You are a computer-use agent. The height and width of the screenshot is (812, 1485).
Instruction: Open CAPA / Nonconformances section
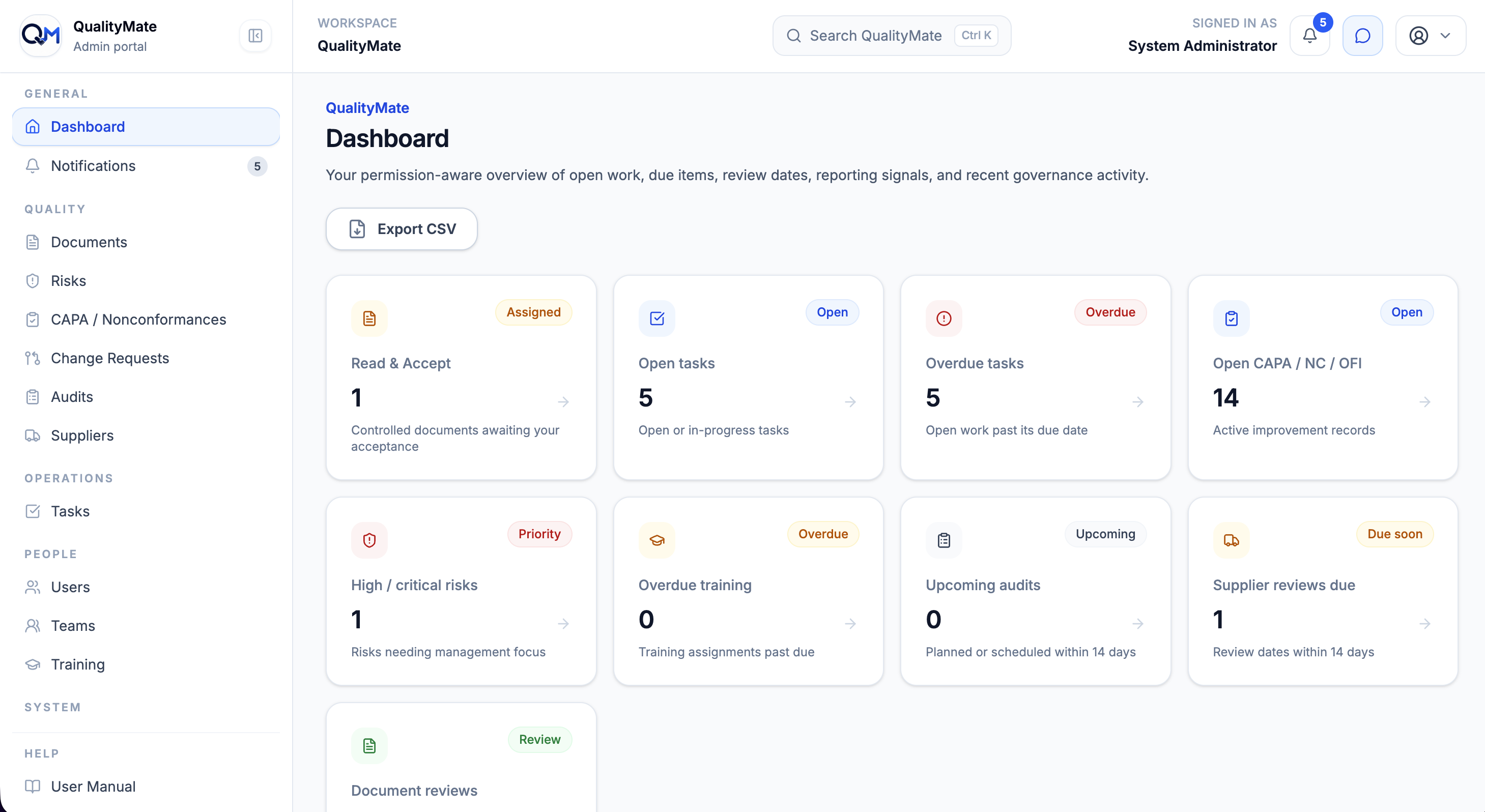click(x=146, y=320)
